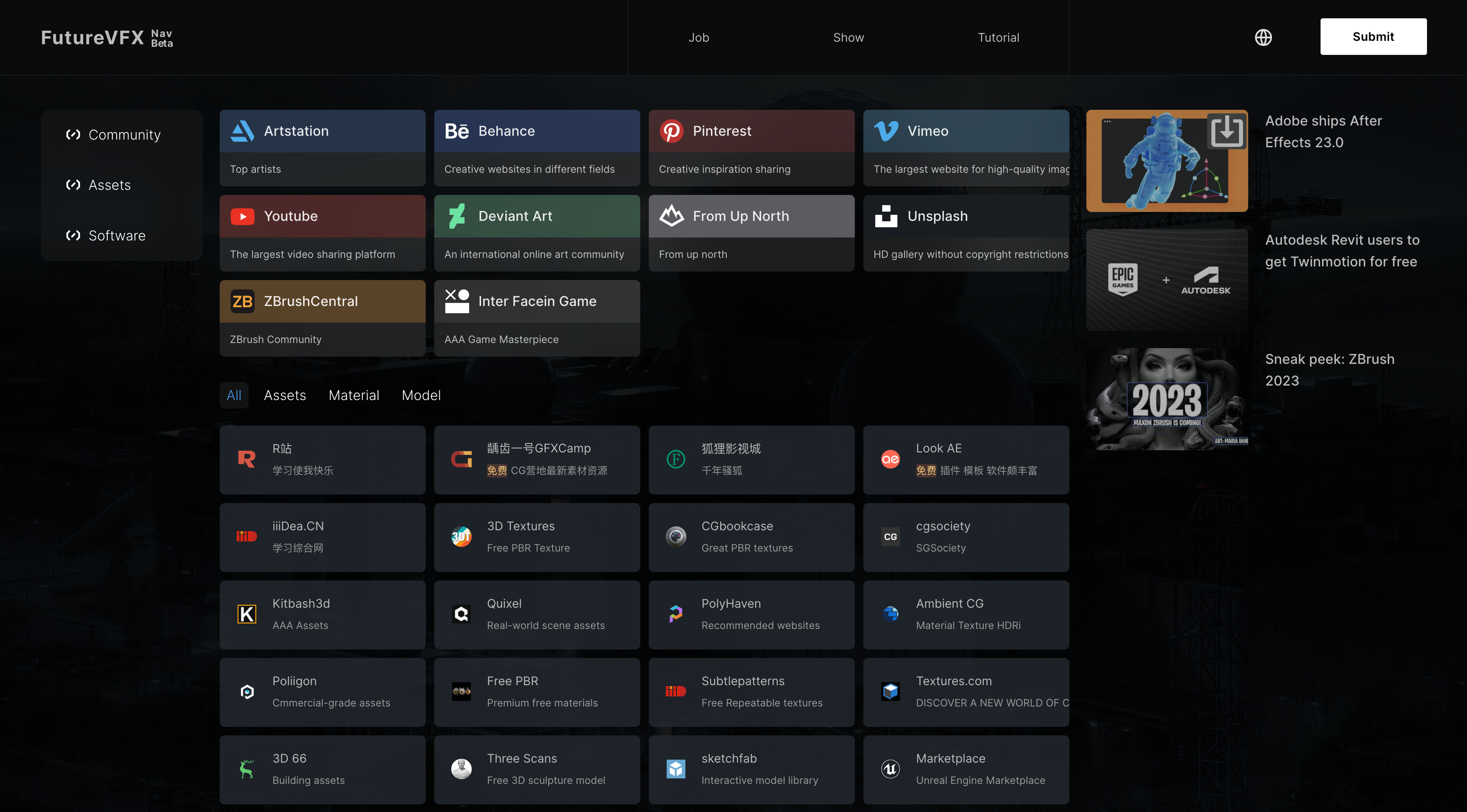Screen dimensions: 1467x812
Task: Open the Epic Games plus Autodesk thumbnail
Action: coord(1166,280)
